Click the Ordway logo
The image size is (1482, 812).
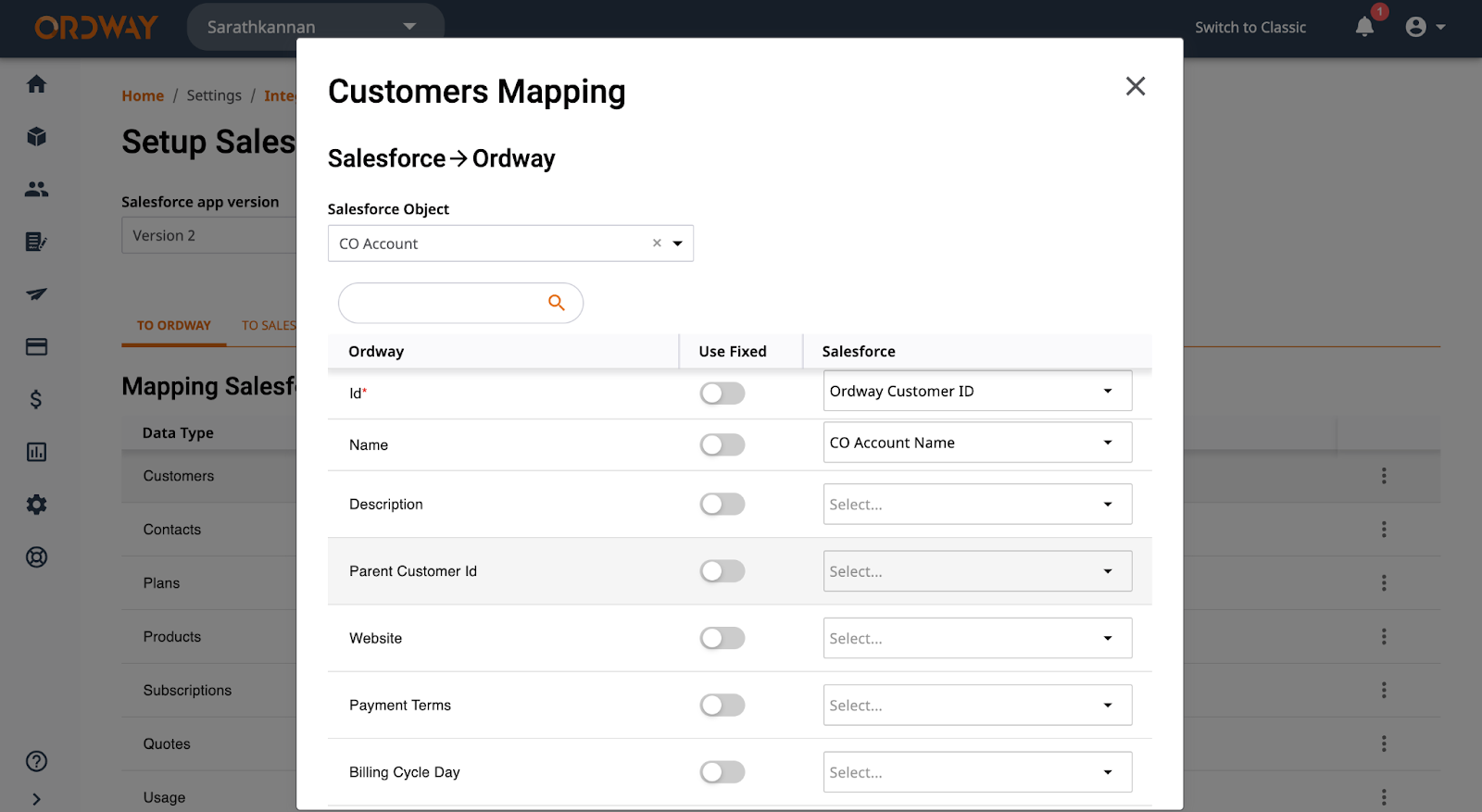click(x=96, y=28)
